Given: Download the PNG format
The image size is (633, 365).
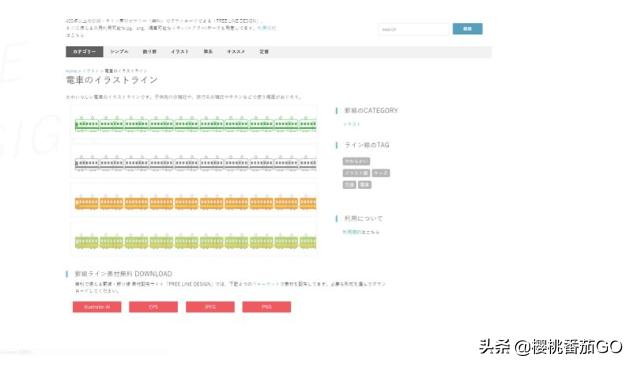Looking at the screenshot, I should tap(266, 307).
